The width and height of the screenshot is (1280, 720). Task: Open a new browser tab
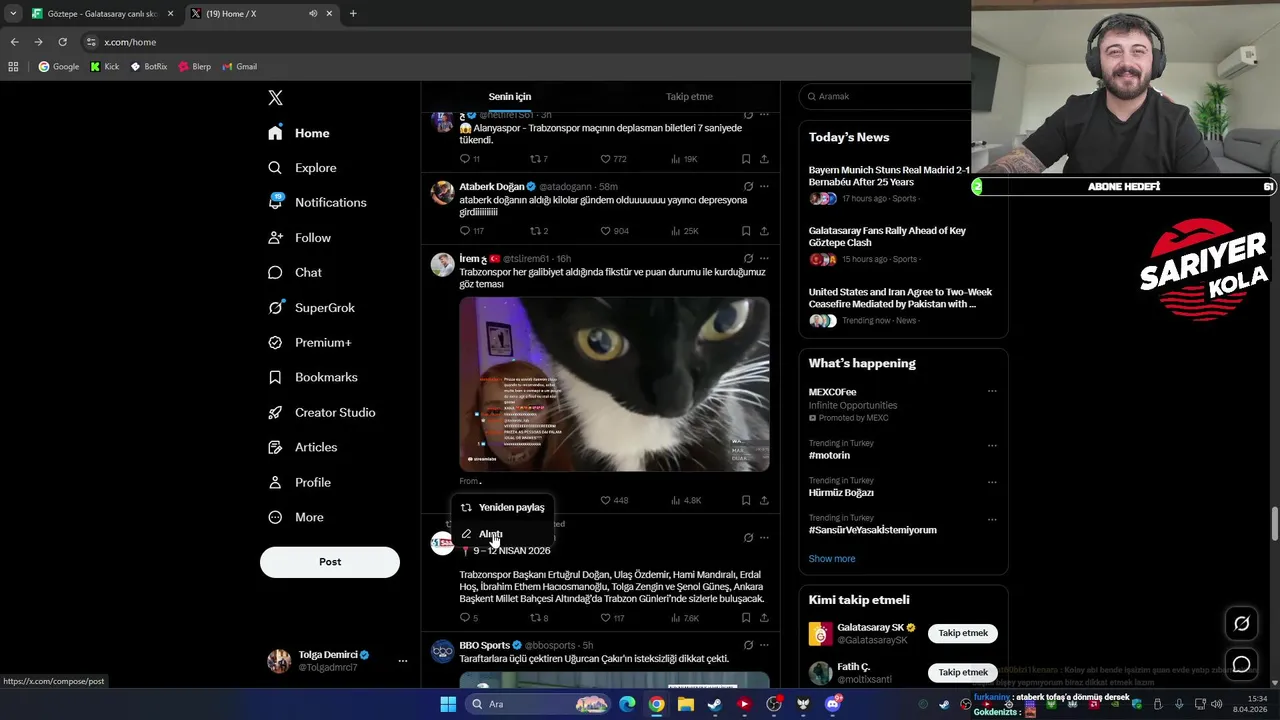(x=353, y=13)
